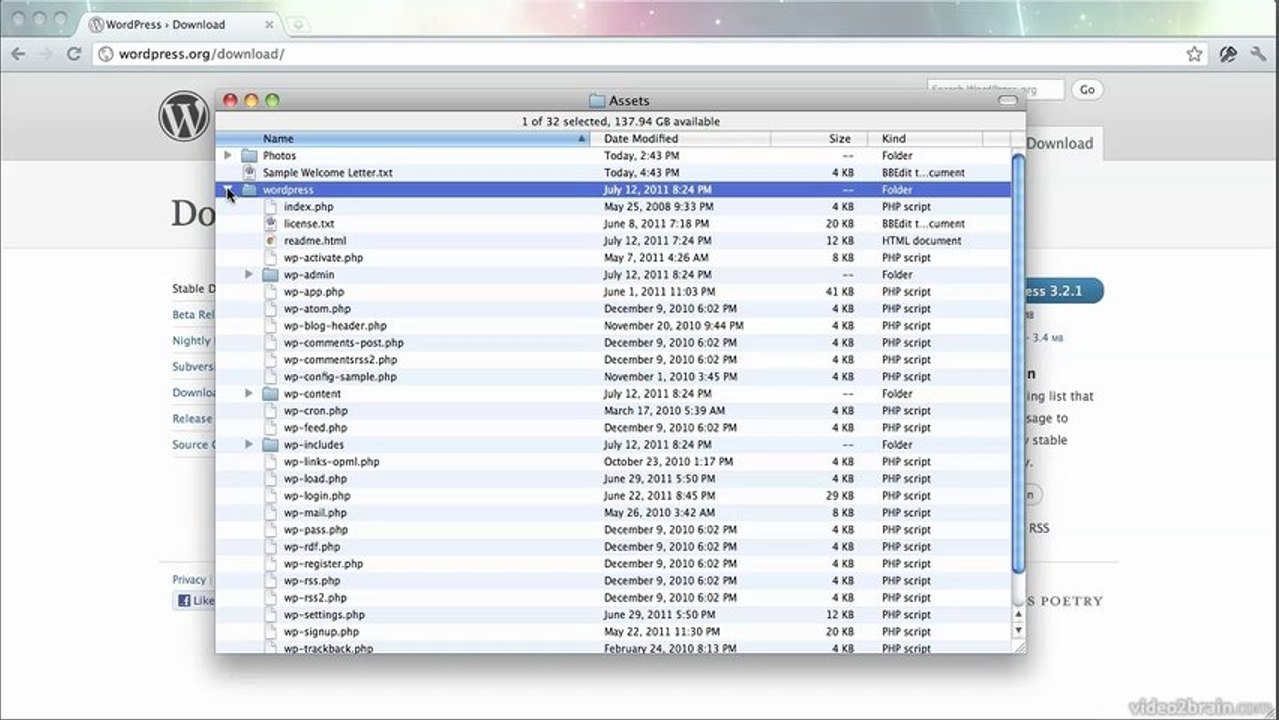
Task: Select the wp-blog-header.php file
Action: (335, 326)
